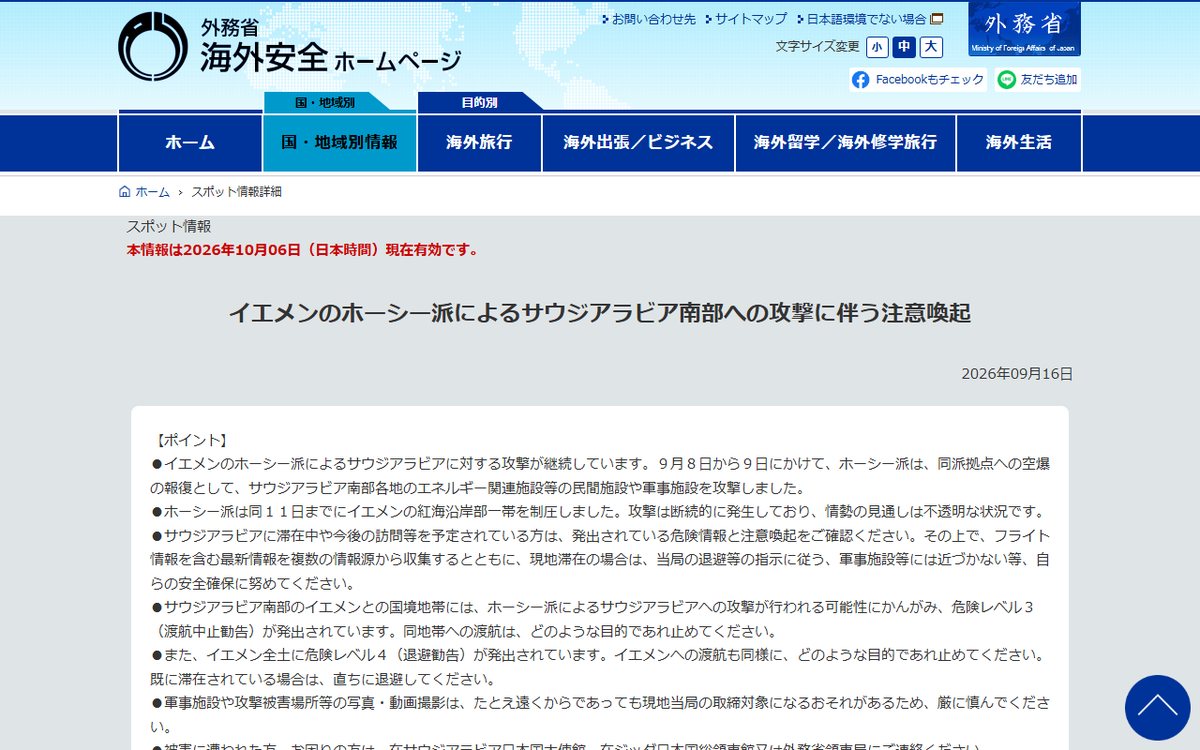Image resolution: width=1200 pixels, height=750 pixels.
Task: Open the 外務省 Ministry of Foreign Affairs banner
Action: [1024, 29]
